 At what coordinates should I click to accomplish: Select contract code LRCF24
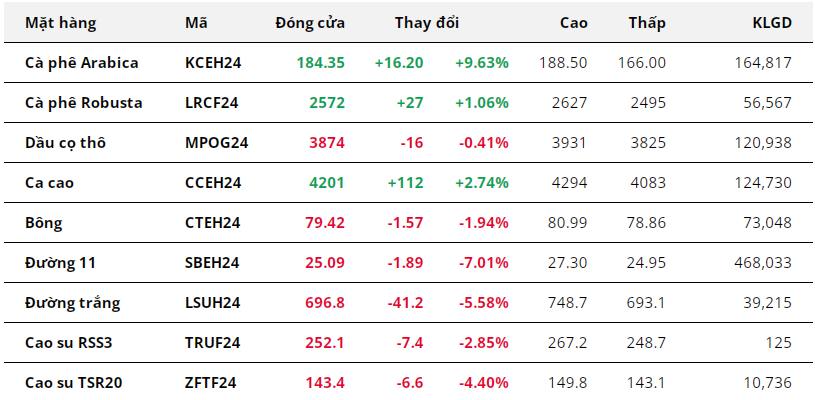pyautogui.click(x=212, y=102)
